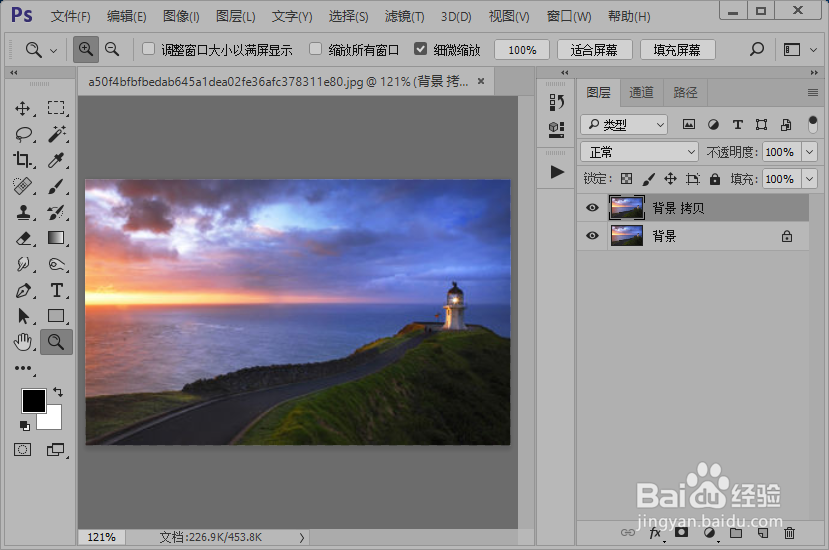Open the 图像(I) menu

(181, 16)
